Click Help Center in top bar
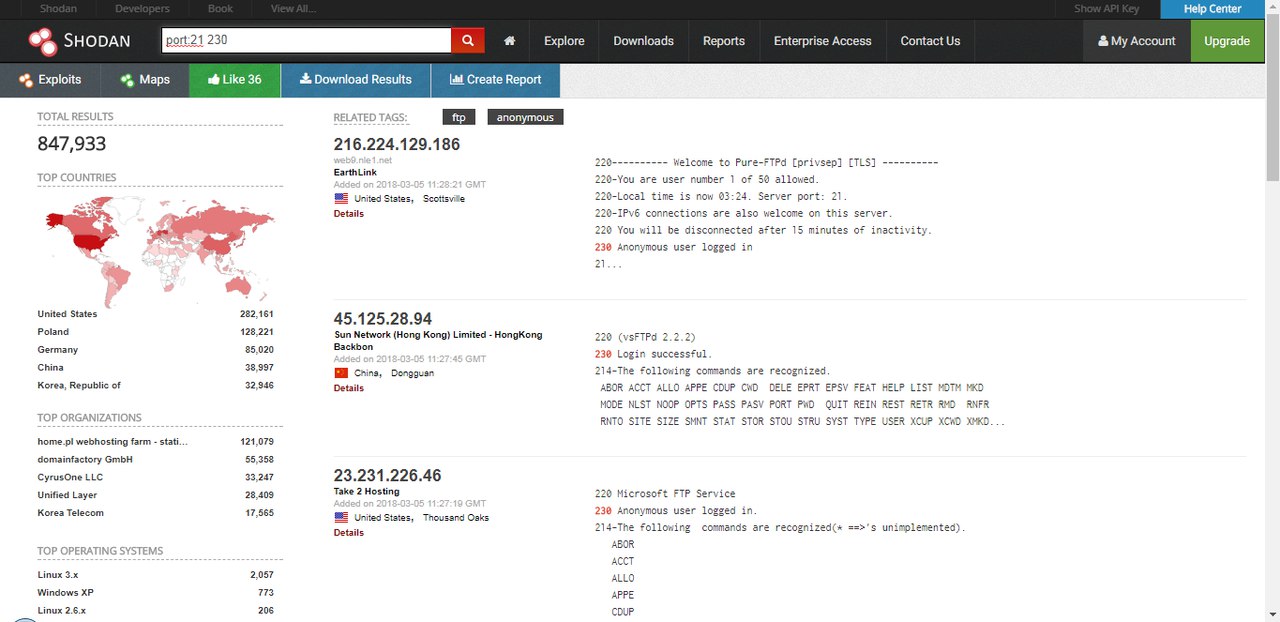The width and height of the screenshot is (1280, 622). pyautogui.click(x=1212, y=9)
